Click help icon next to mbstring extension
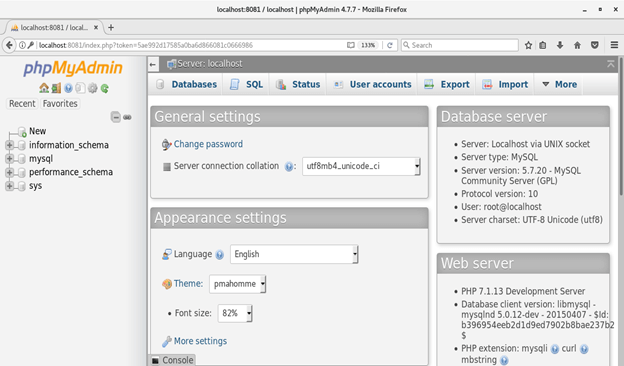Screen dimensions: 624x366 point(504,360)
